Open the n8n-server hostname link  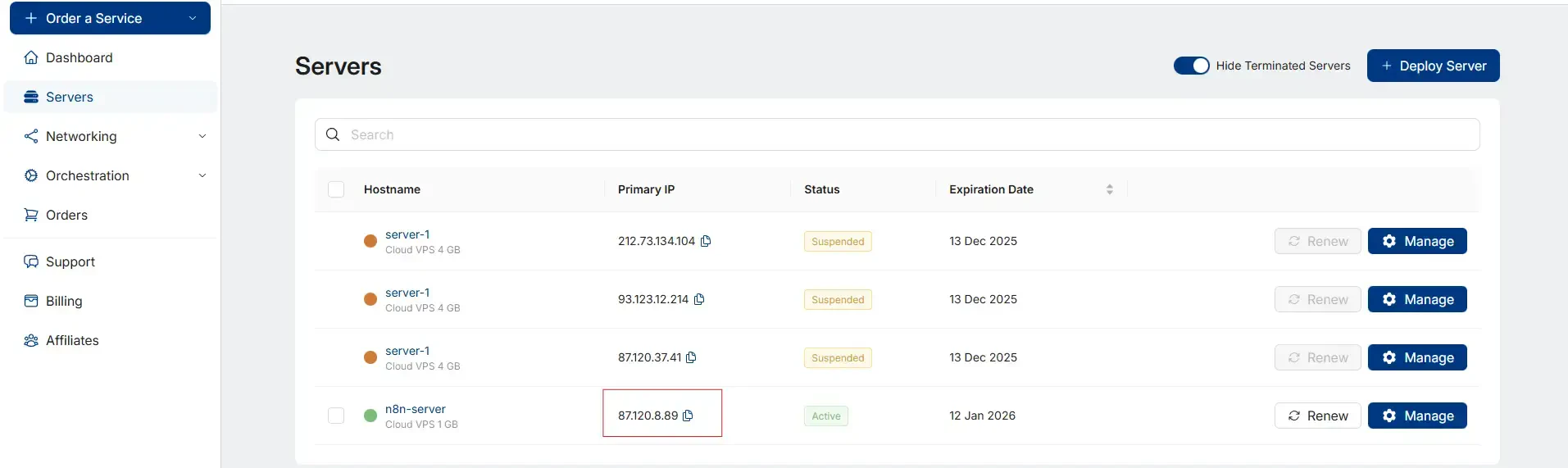416,409
